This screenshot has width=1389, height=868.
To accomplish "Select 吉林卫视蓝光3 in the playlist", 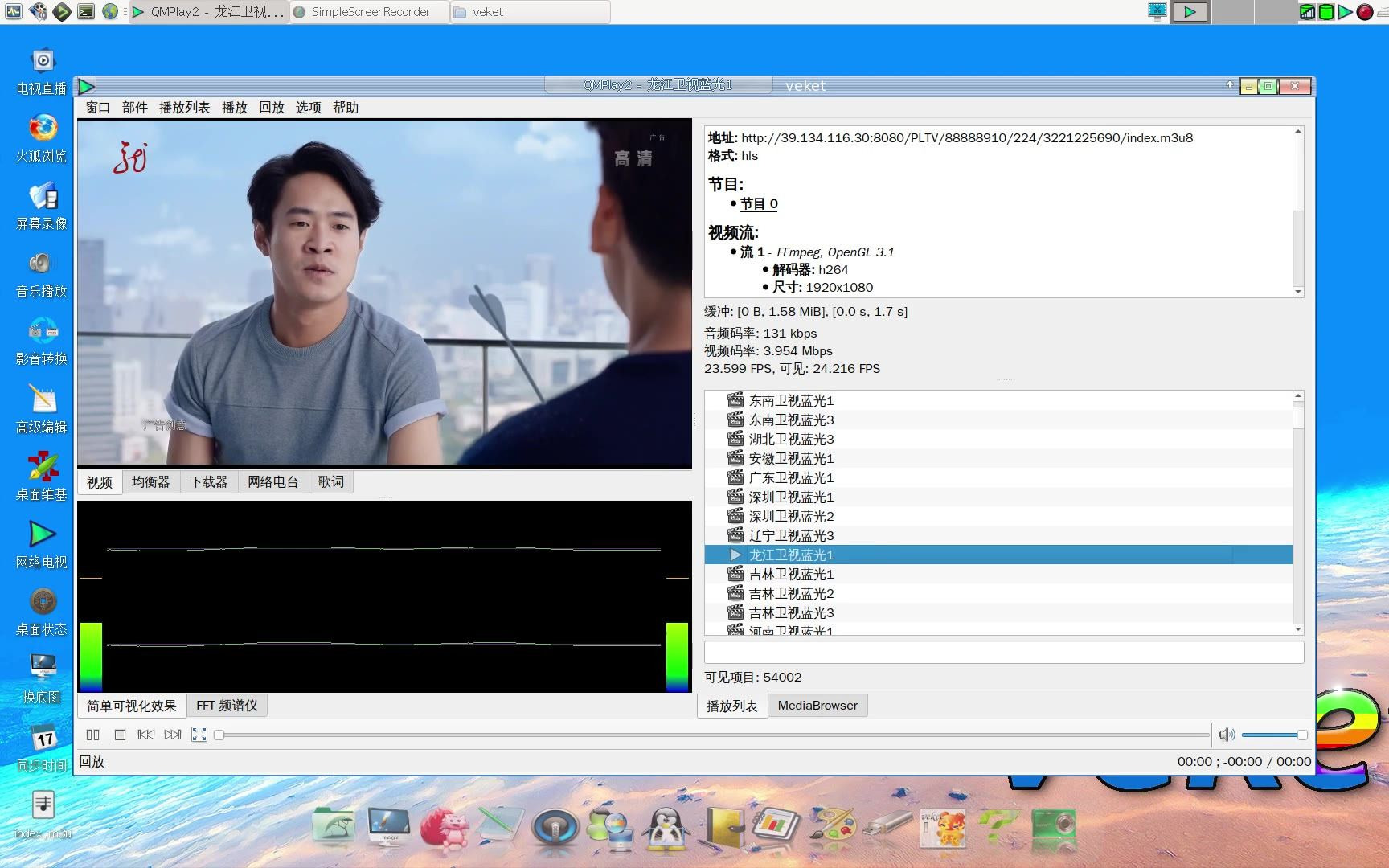I will pyautogui.click(x=998, y=612).
